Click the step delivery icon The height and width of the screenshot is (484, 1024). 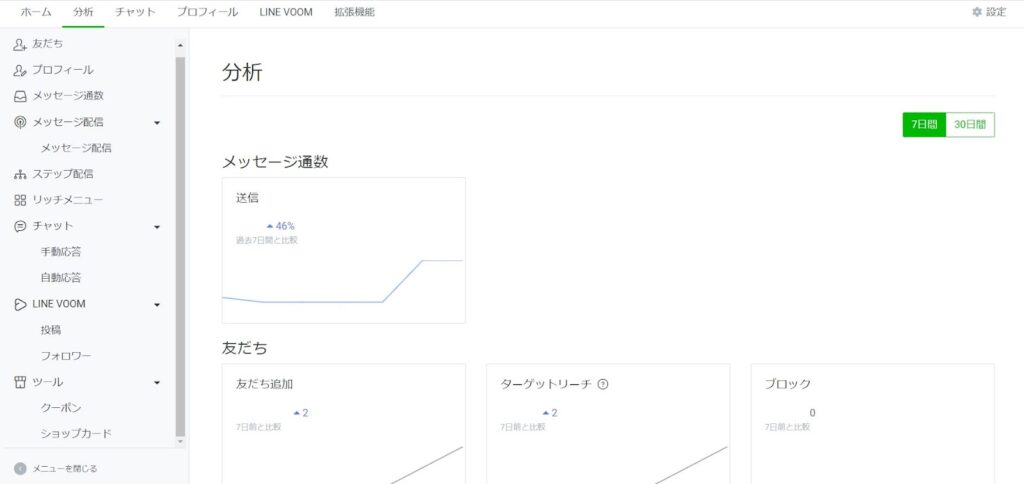(20, 174)
